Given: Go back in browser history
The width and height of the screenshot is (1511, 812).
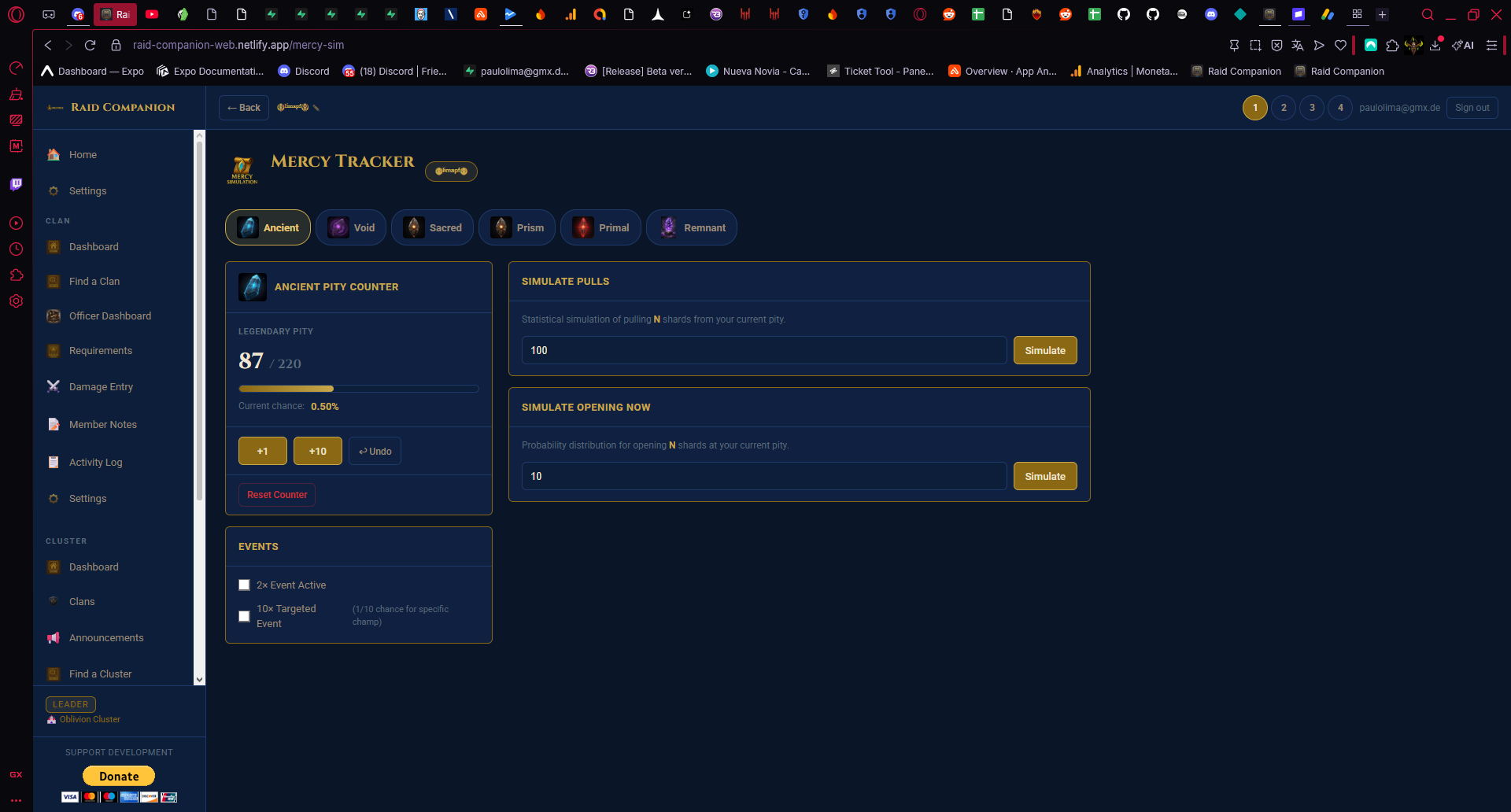Looking at the screenshot, I should pyautogui.click(x=48, y=45).
